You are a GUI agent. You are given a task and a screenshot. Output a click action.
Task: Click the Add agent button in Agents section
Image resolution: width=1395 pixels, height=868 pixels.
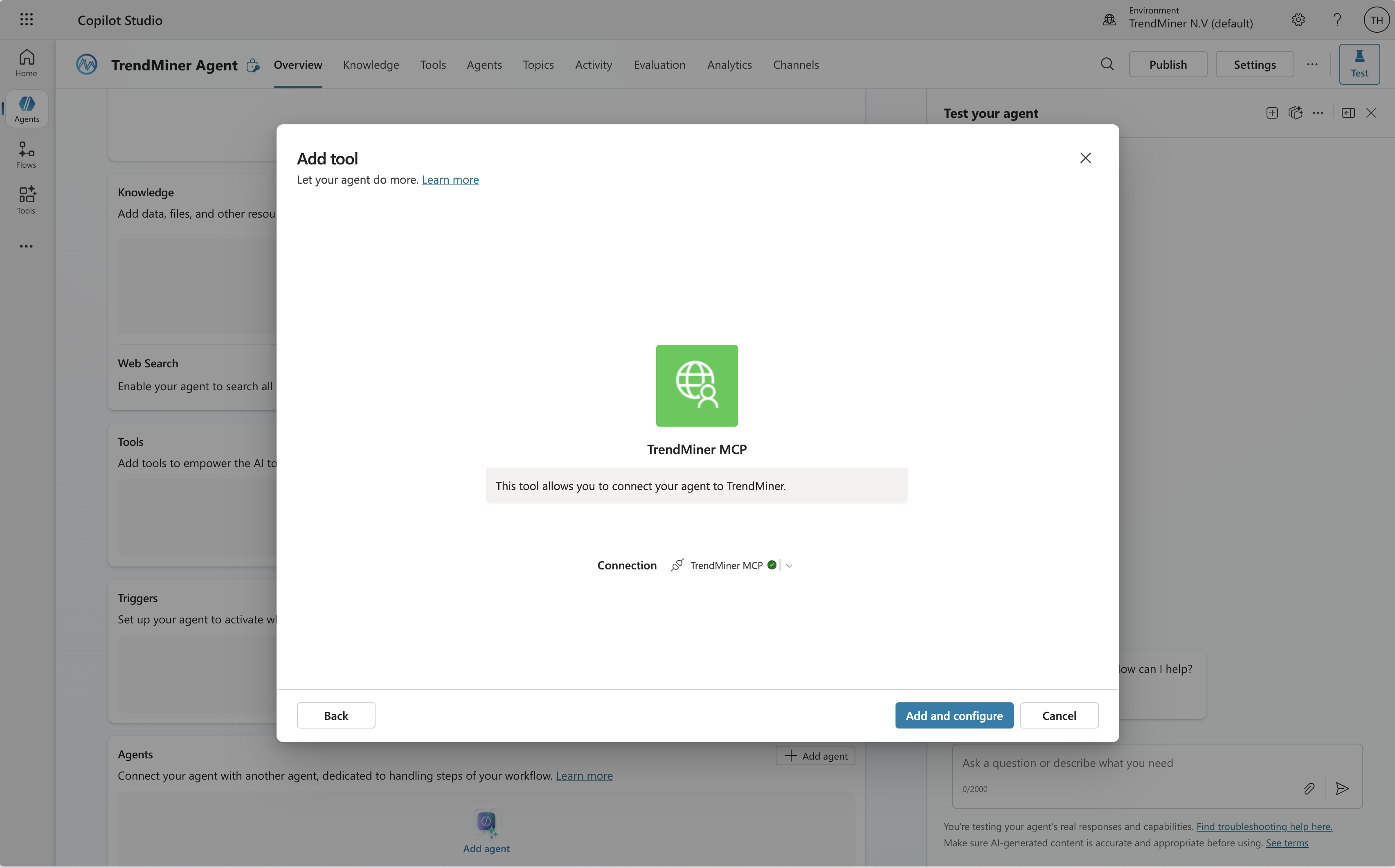[x=815, y=756]
